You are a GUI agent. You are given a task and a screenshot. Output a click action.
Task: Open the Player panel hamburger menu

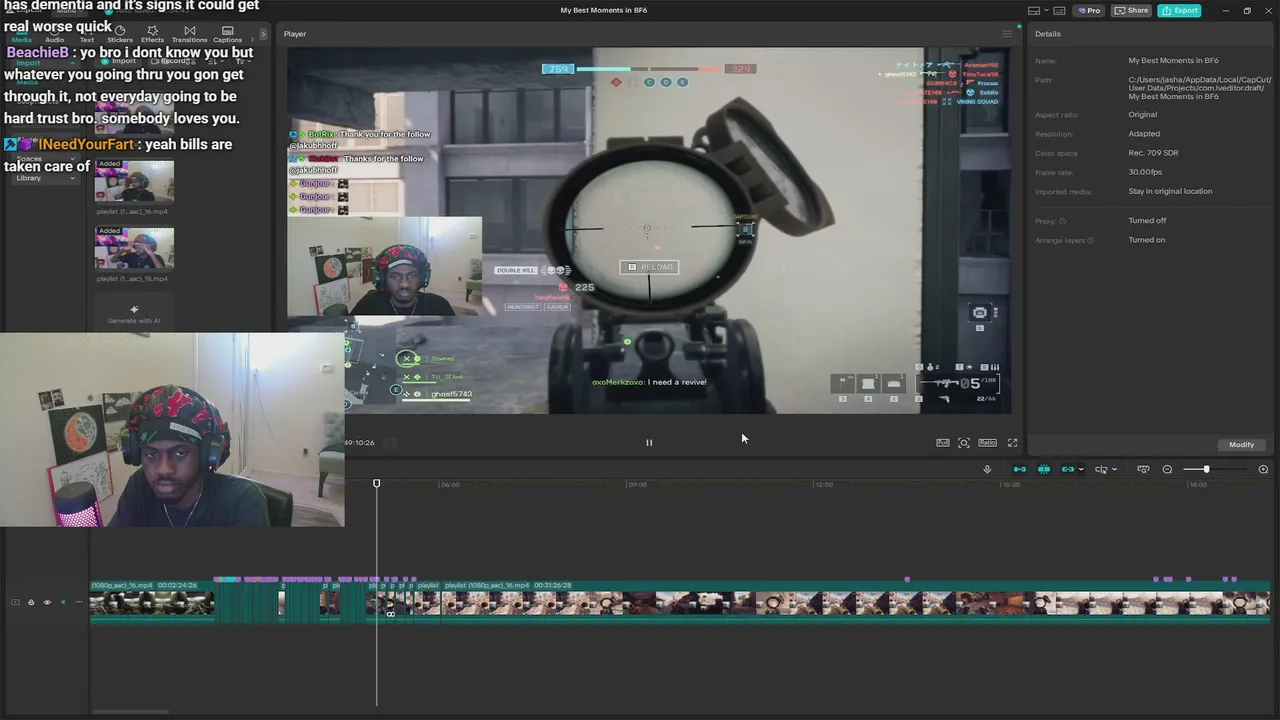1007,34
